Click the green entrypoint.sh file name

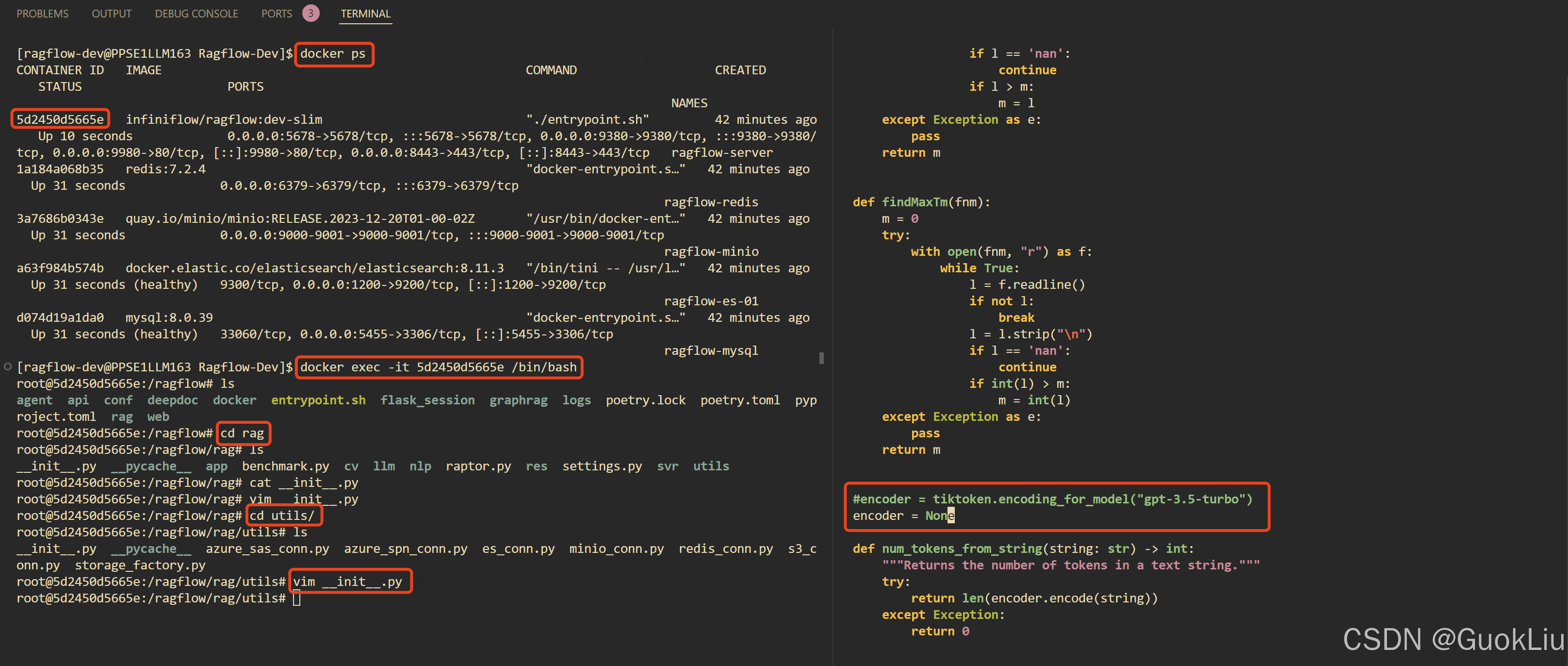(x=318, y=400)
